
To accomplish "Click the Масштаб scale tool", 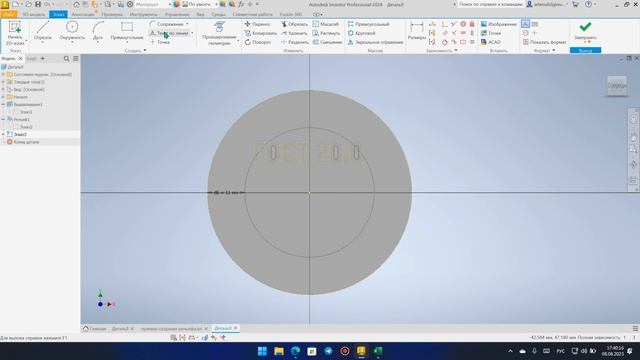I will [x=326, y=24].
